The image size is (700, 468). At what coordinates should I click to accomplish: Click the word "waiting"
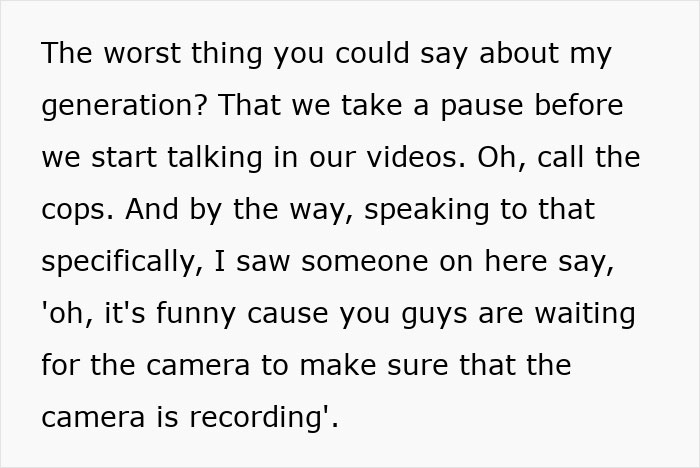click(x=585, y=314)
